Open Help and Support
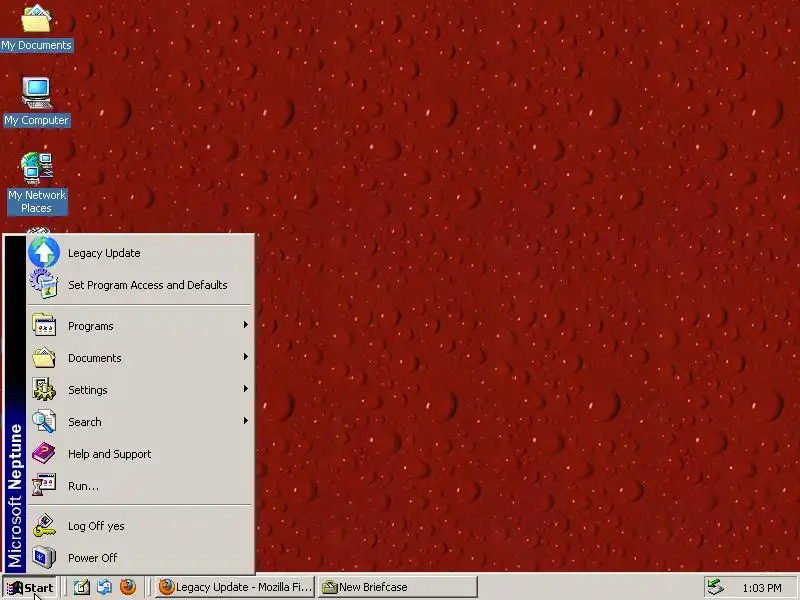This screenshot has width=800, height=600. point(140,454)
